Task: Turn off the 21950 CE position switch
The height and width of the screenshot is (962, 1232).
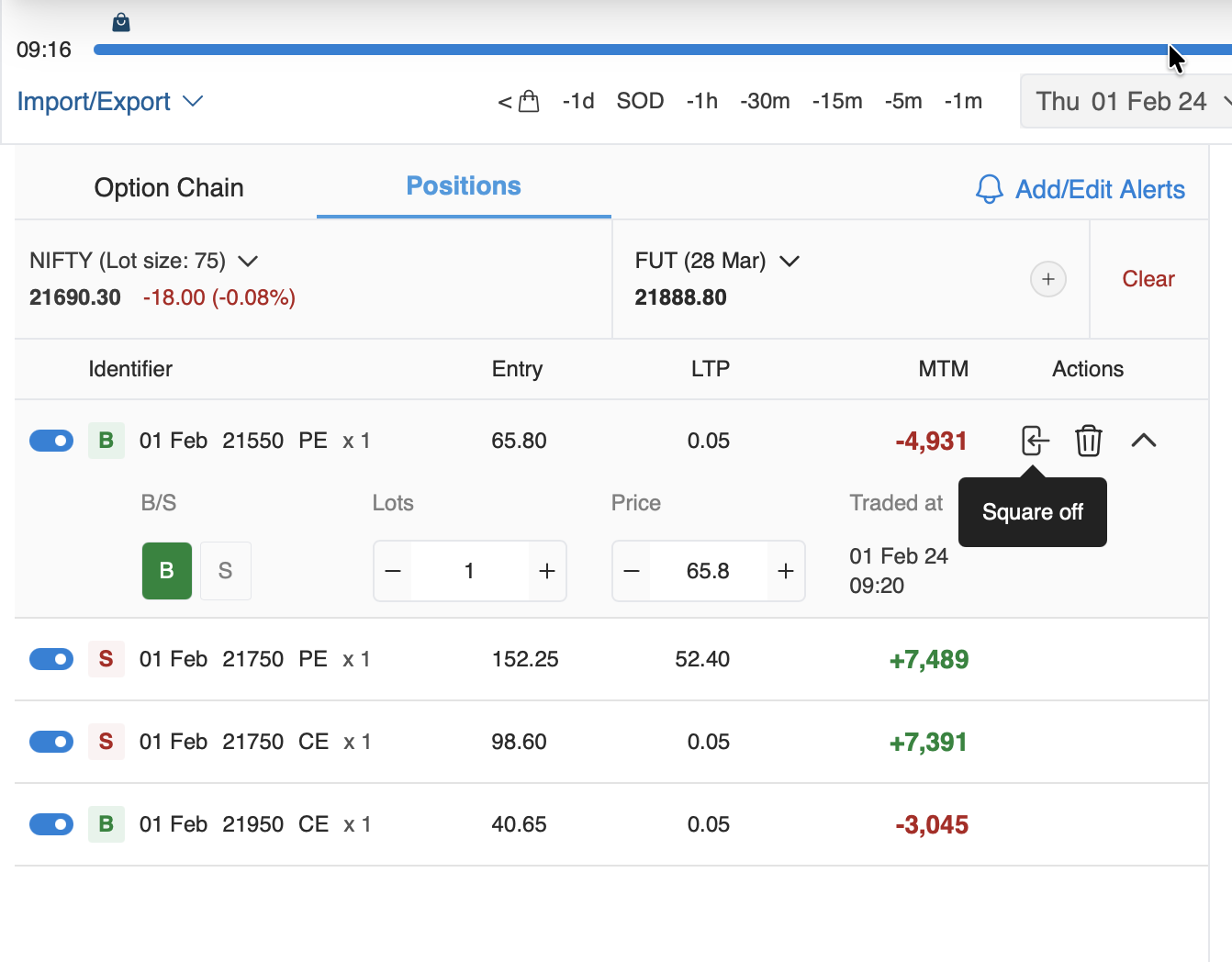Action: tap(51, 824)
